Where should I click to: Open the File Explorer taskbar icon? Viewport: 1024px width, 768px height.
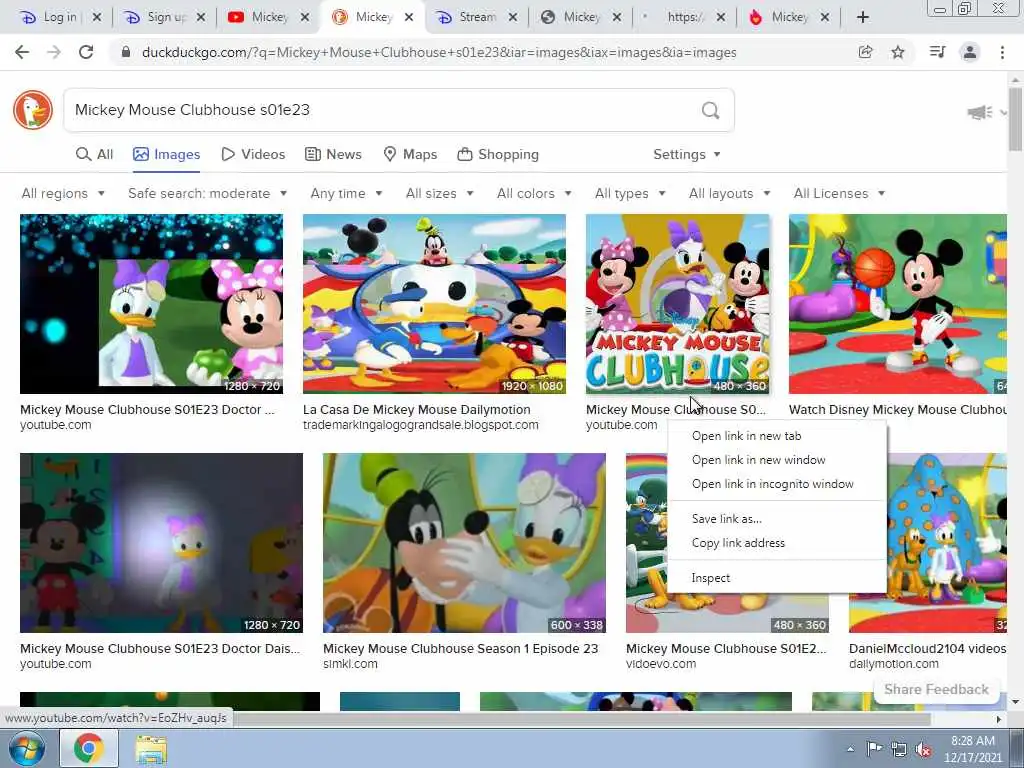click(x=151, y=748)
